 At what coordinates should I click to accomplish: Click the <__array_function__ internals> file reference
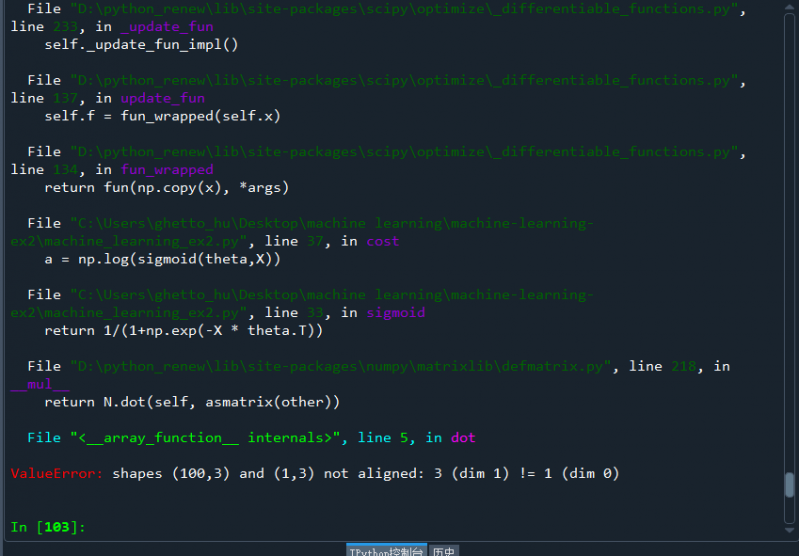pos(208,438)
